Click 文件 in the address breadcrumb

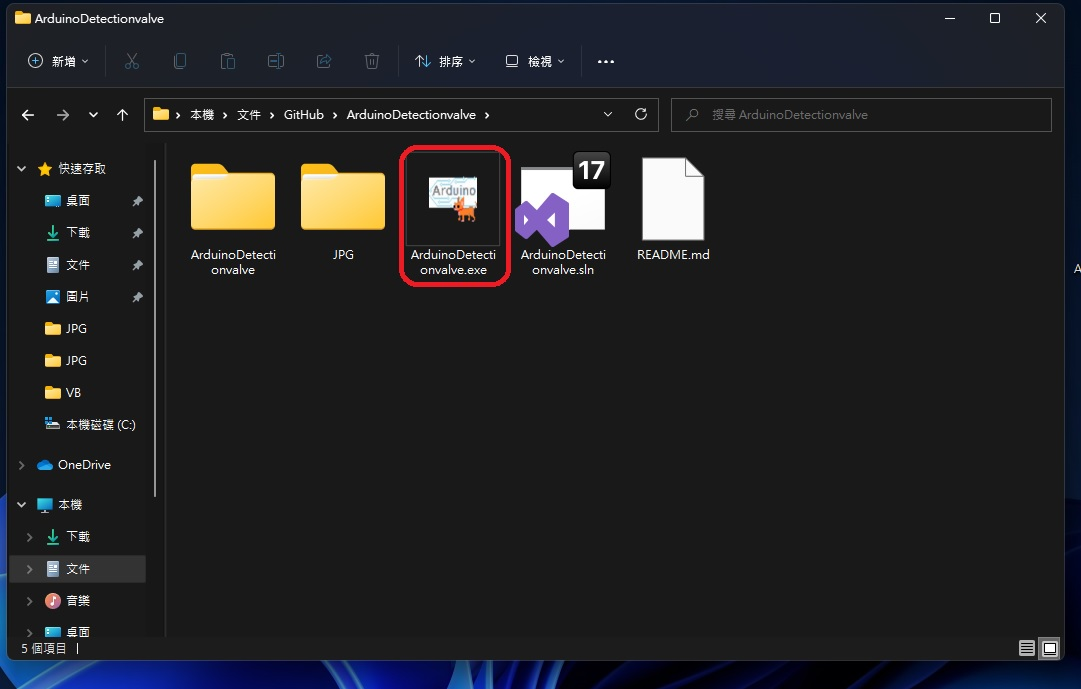[249, 115]
